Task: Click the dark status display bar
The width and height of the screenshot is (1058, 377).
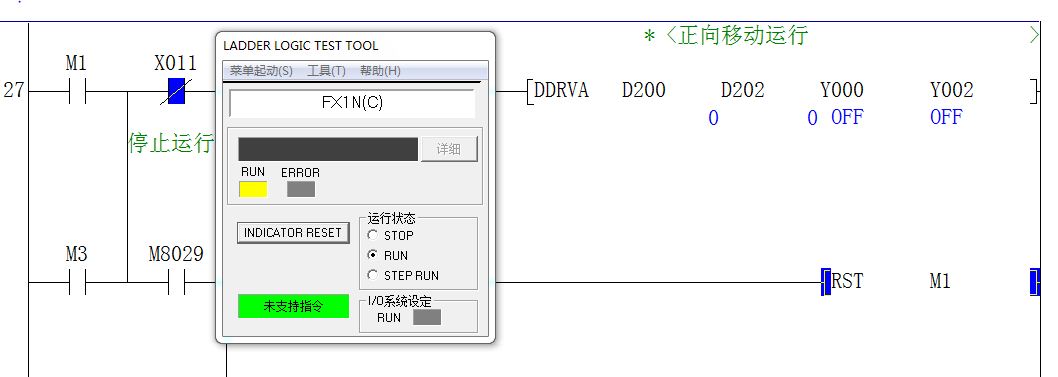Action: [328, 149]
